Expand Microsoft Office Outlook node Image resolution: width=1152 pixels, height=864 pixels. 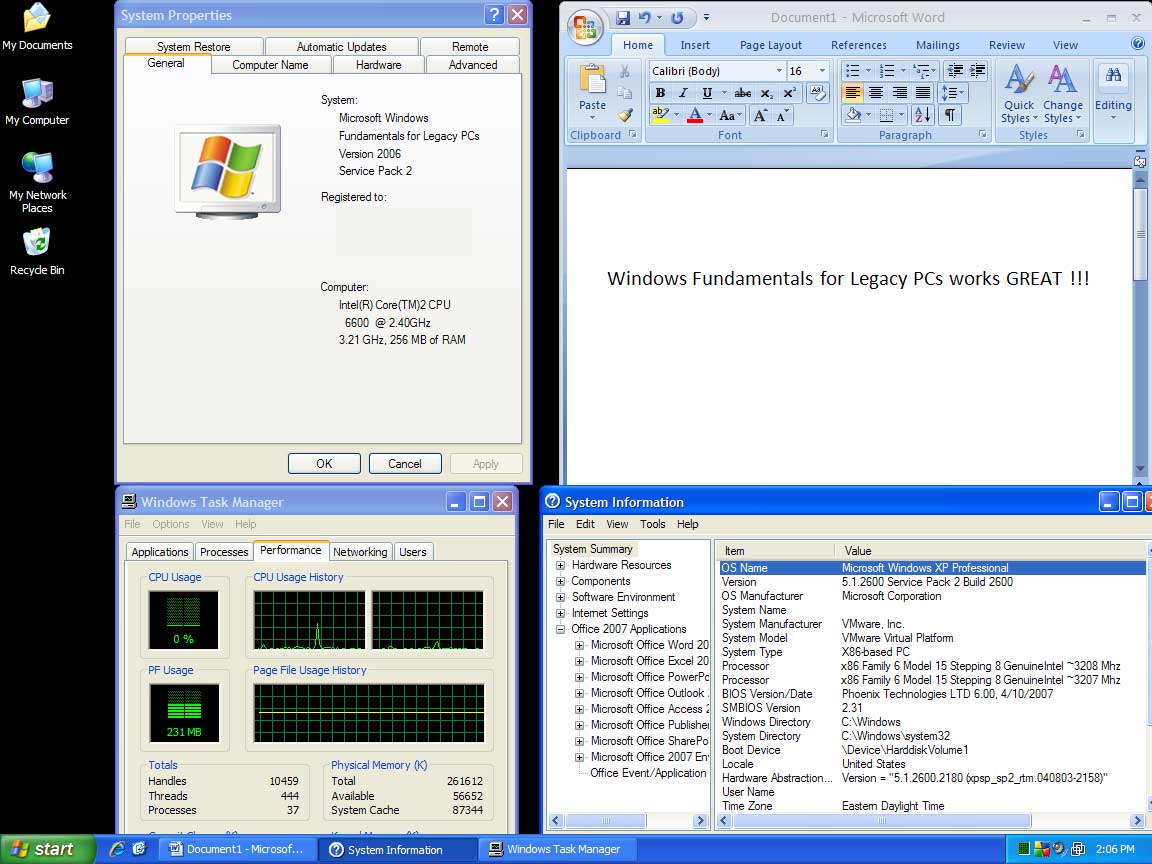[x=580, y=693]
